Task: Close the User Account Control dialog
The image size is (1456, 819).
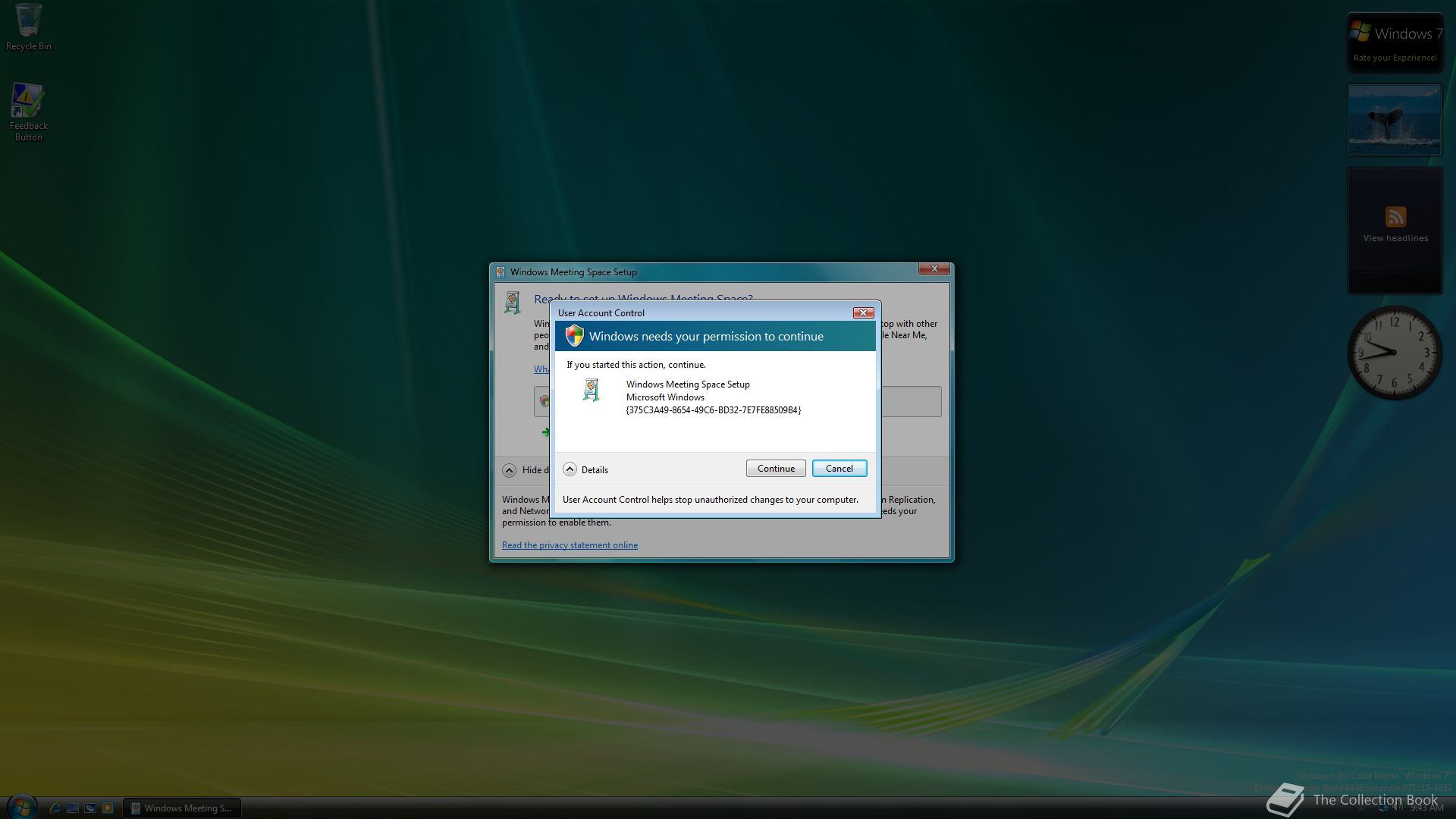Action: click(x=863, y=312)
